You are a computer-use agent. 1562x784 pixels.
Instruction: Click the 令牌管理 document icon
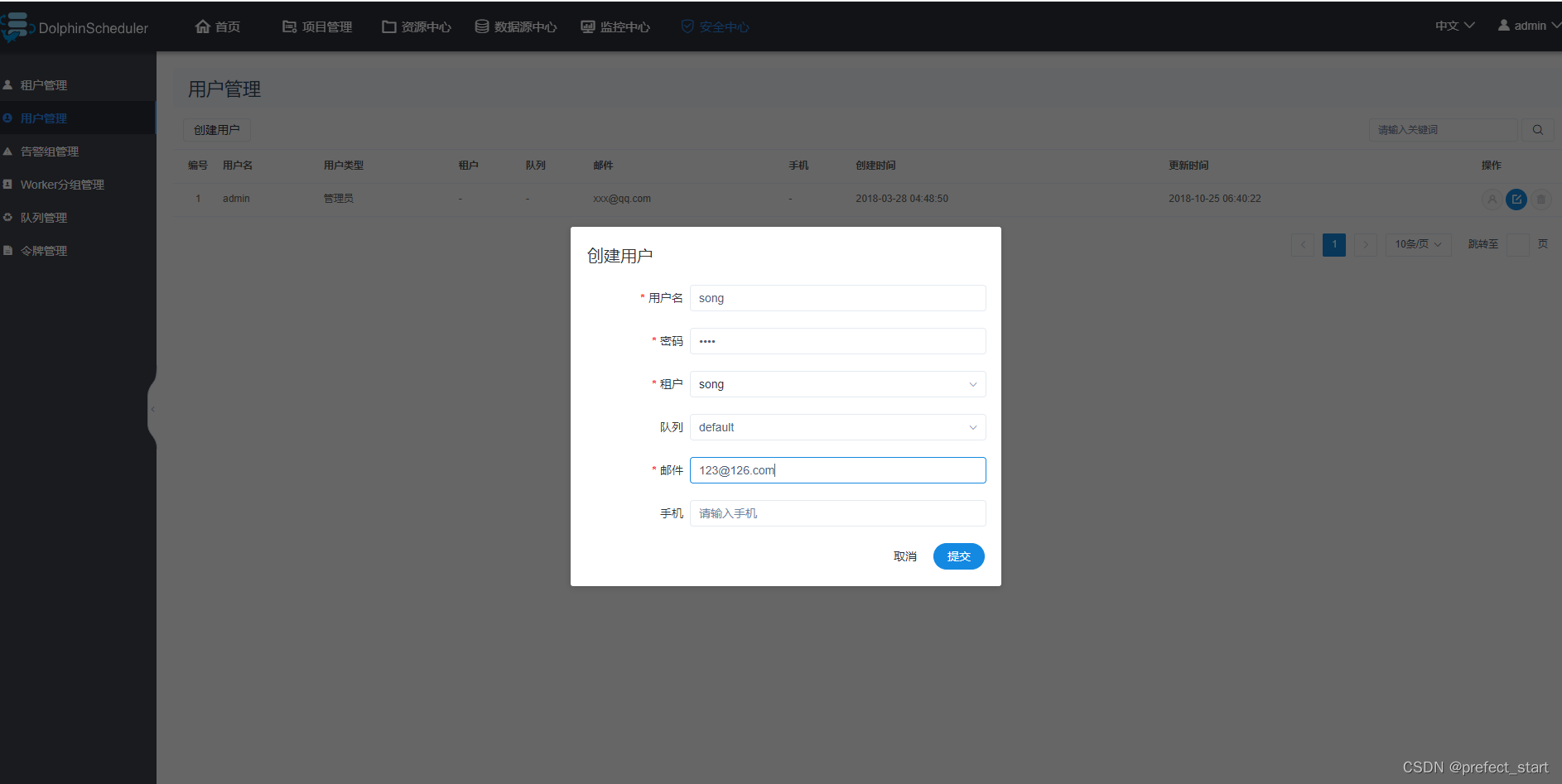point(7,250)
